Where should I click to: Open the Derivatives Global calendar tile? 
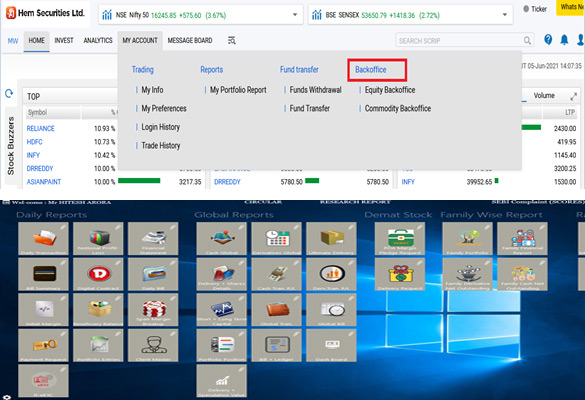pyautogui.click(x=276, y=238)
